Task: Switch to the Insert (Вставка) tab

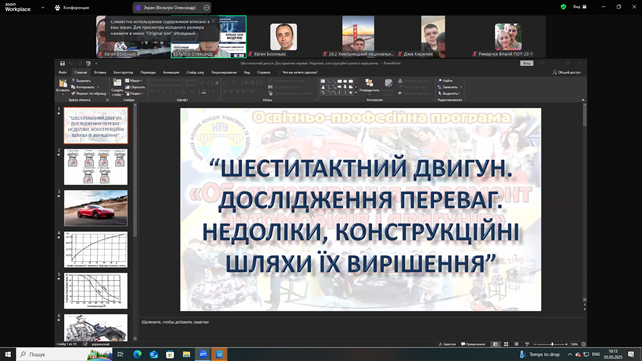Action: click(100, 72)
